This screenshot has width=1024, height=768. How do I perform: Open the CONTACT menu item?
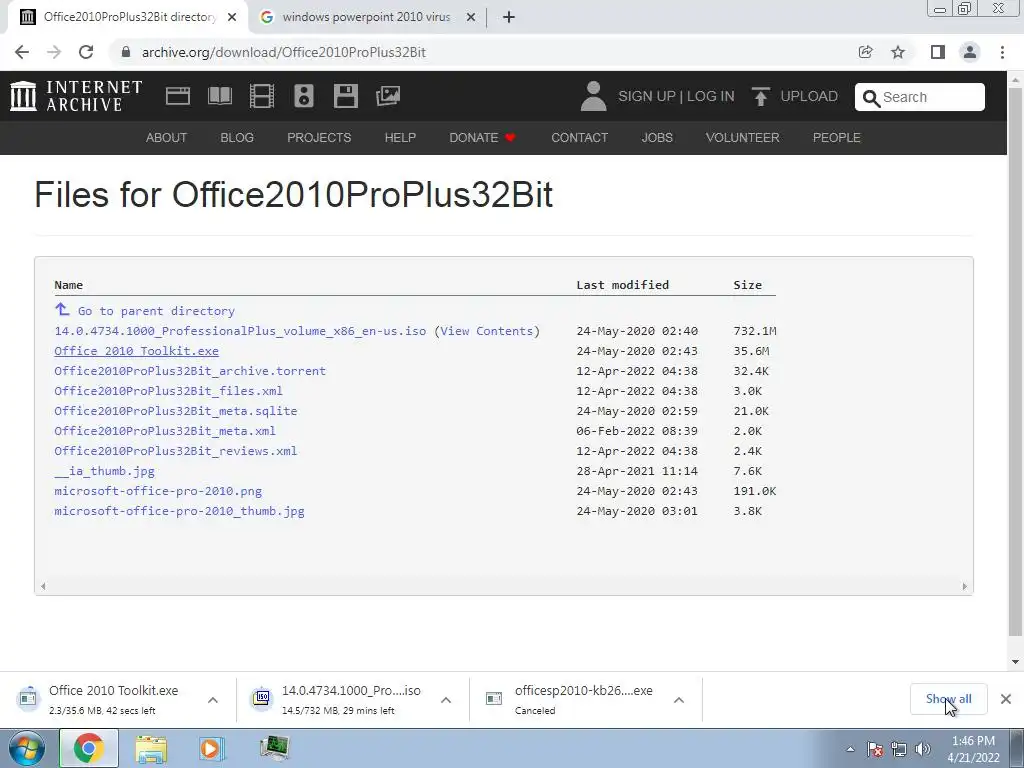(579, 138)
